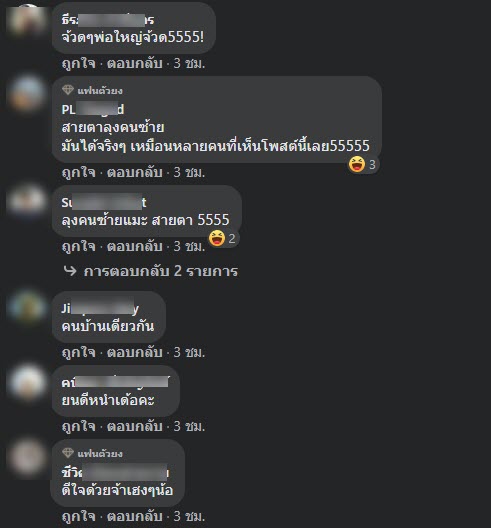The width and height of the screenshot is (491, 528).
Task: Click top fan diamond badge on last comment
Action: pyautogui.click(x=68, y=453)
